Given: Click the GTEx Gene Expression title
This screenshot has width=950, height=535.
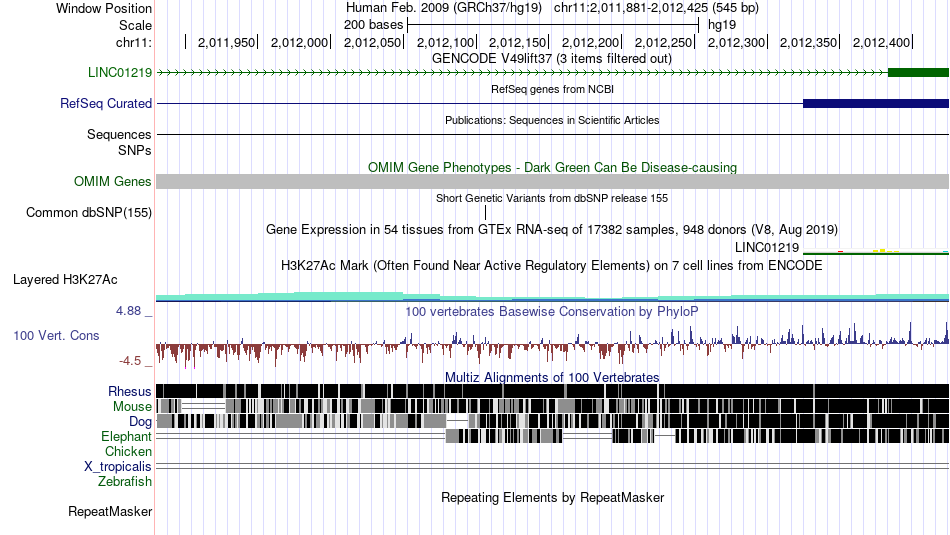Looking at the screenshot, I should 552,230.
